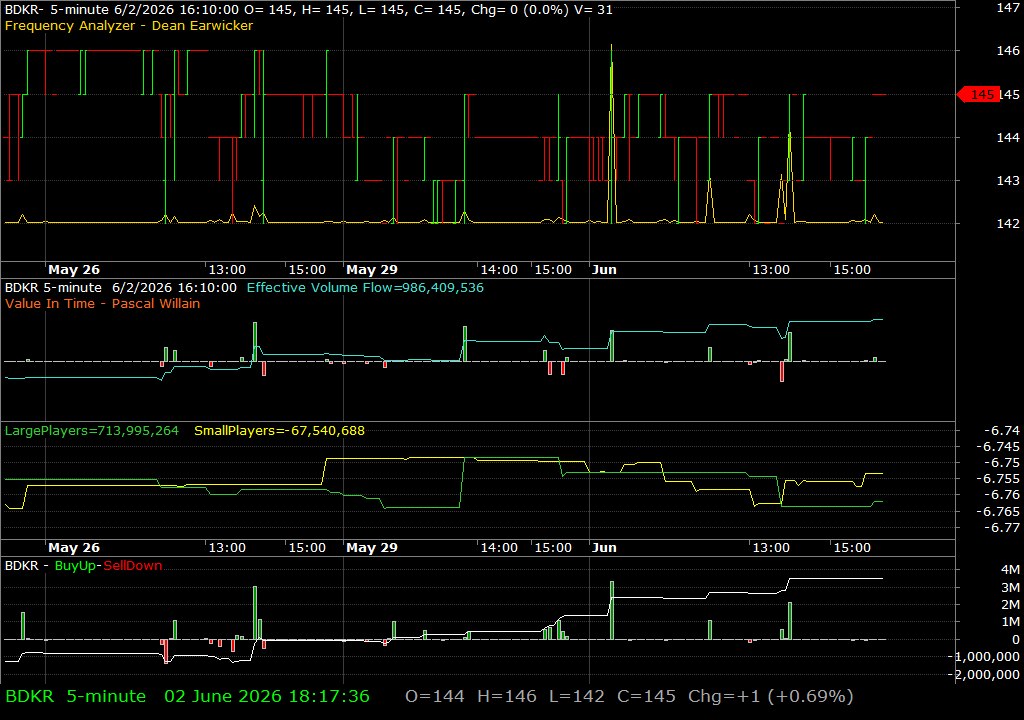The height and width of the screenshot is (720, 1024).
Task: Click 'C=145' in the status bar
Action: tap(647, 696)
